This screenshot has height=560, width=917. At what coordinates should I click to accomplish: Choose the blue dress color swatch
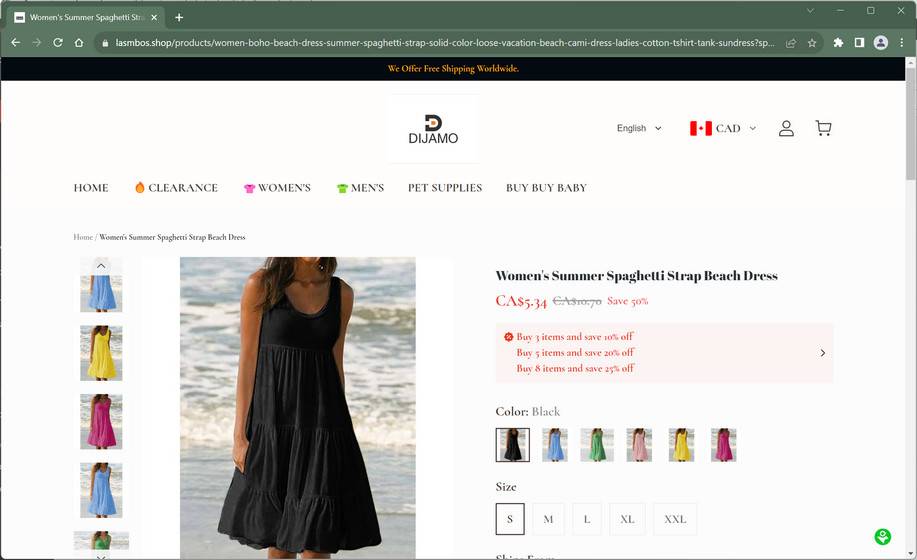554,445
